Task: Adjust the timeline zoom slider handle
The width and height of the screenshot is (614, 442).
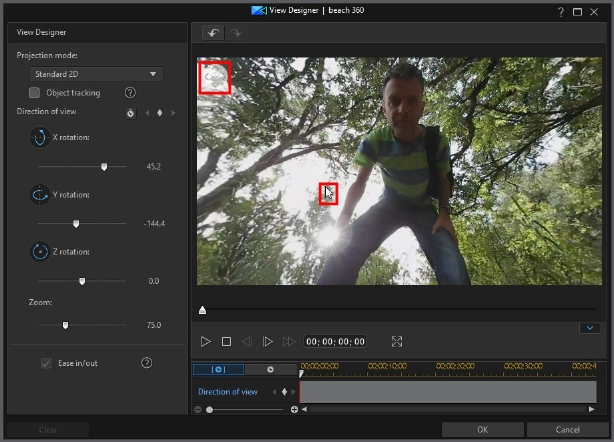Action: [x=209, y=410]
